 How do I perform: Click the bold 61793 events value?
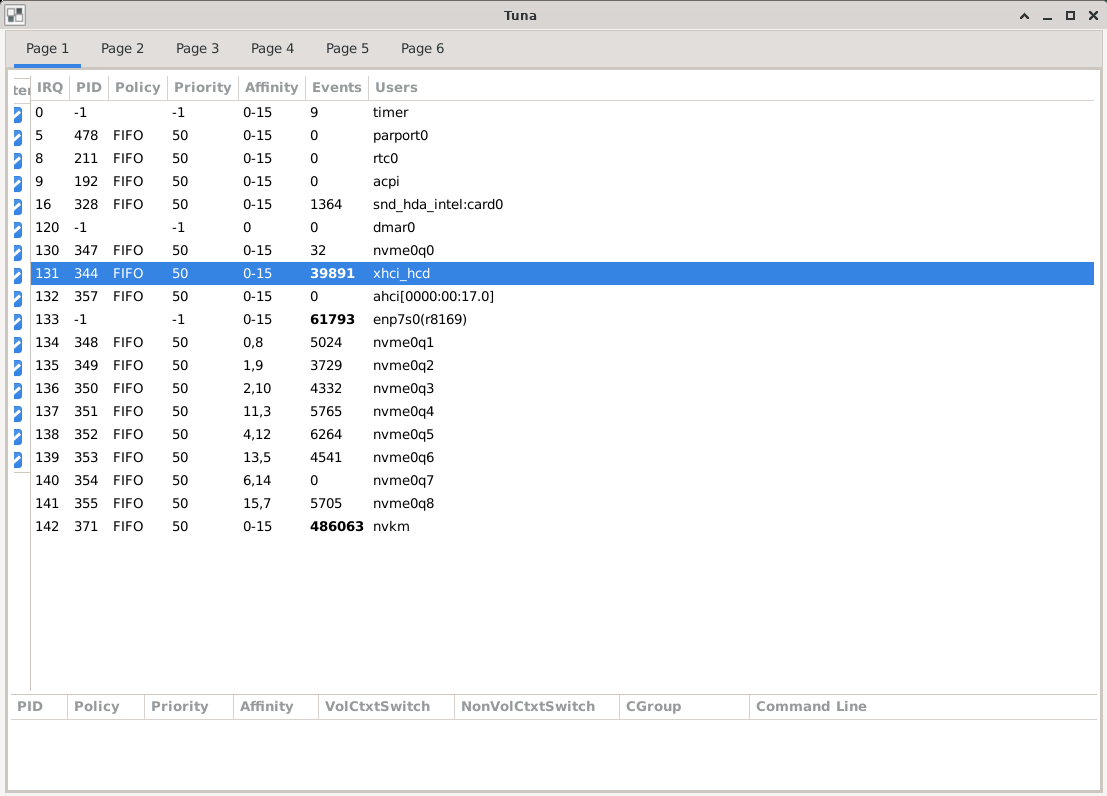coord(333,319)
